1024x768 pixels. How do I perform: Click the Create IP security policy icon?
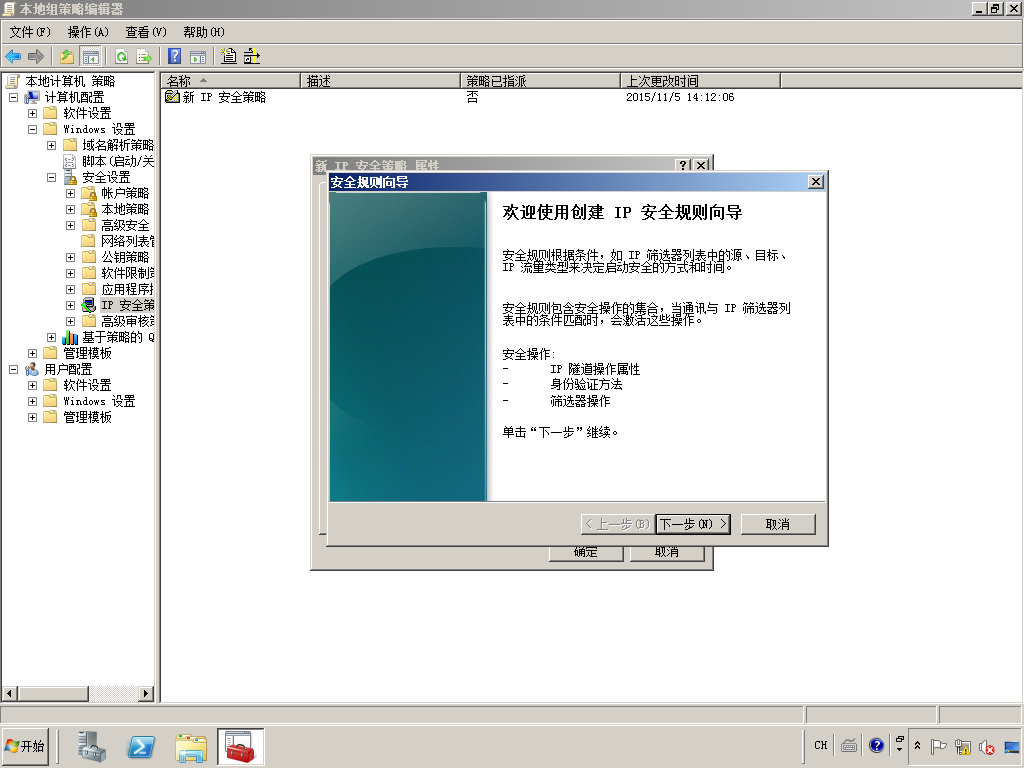pos(229,57)
